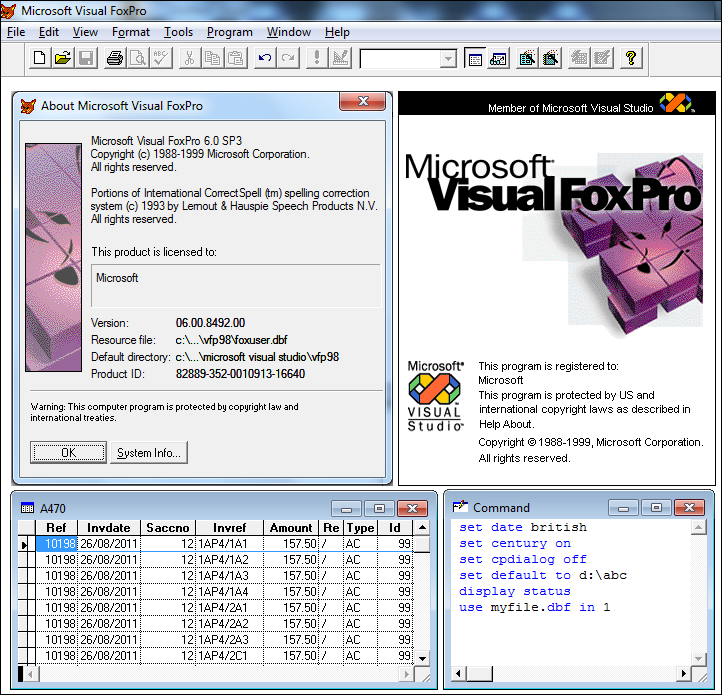Open the Program menu
The image size is (722, 695).
click(x=229, y=32)
